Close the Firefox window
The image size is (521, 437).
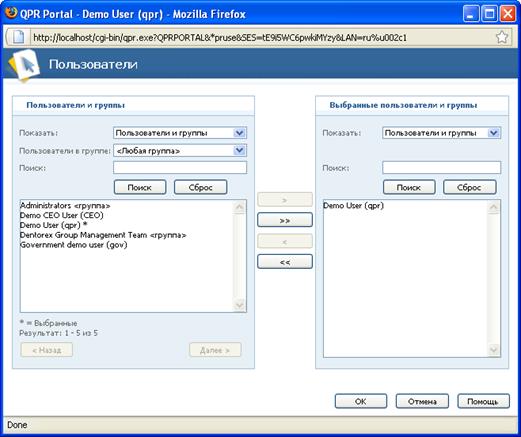pyautogui.click(x=508, y=14)
